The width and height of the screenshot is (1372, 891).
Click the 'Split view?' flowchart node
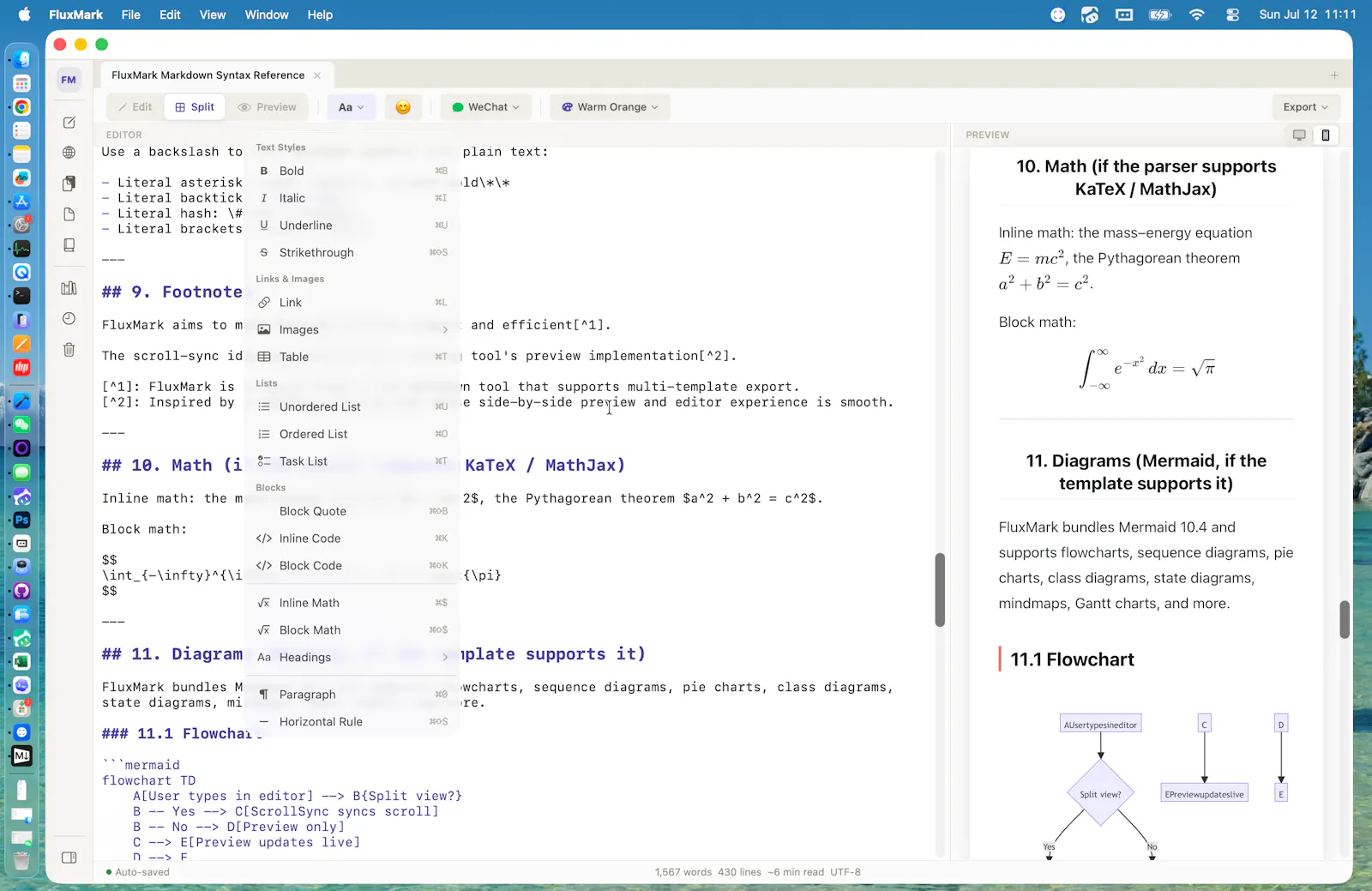pos(1100,794)
